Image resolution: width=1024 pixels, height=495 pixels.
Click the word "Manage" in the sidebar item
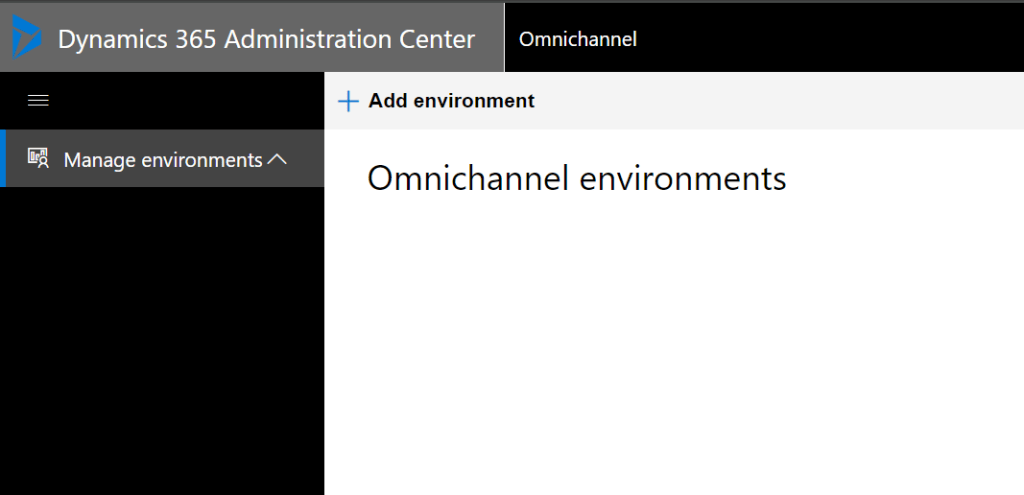click(x=99, y=159)
